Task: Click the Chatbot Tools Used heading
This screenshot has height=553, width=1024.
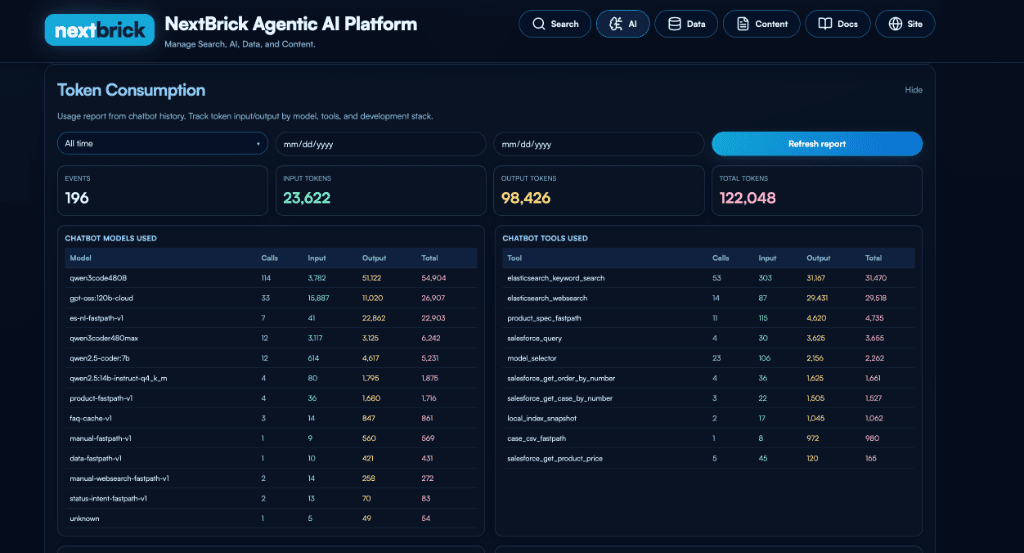Action: coord(545,238)
